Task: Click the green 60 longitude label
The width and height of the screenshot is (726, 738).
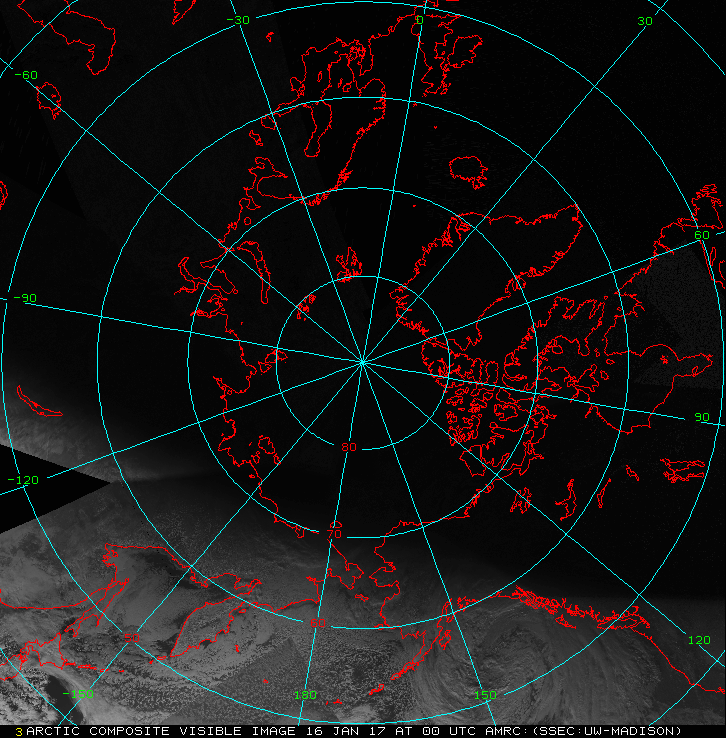Action: (x=702, y=234)
